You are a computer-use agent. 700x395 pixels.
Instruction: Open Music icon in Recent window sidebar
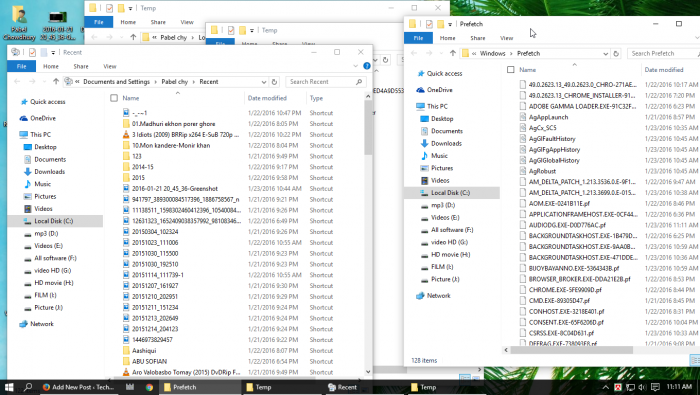click(x=28, y=184)
